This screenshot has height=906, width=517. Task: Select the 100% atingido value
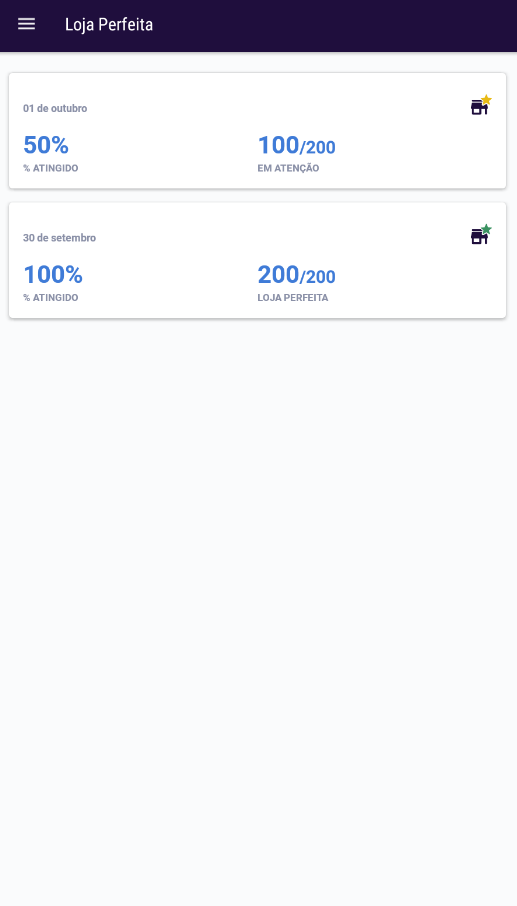click(53, 274)
